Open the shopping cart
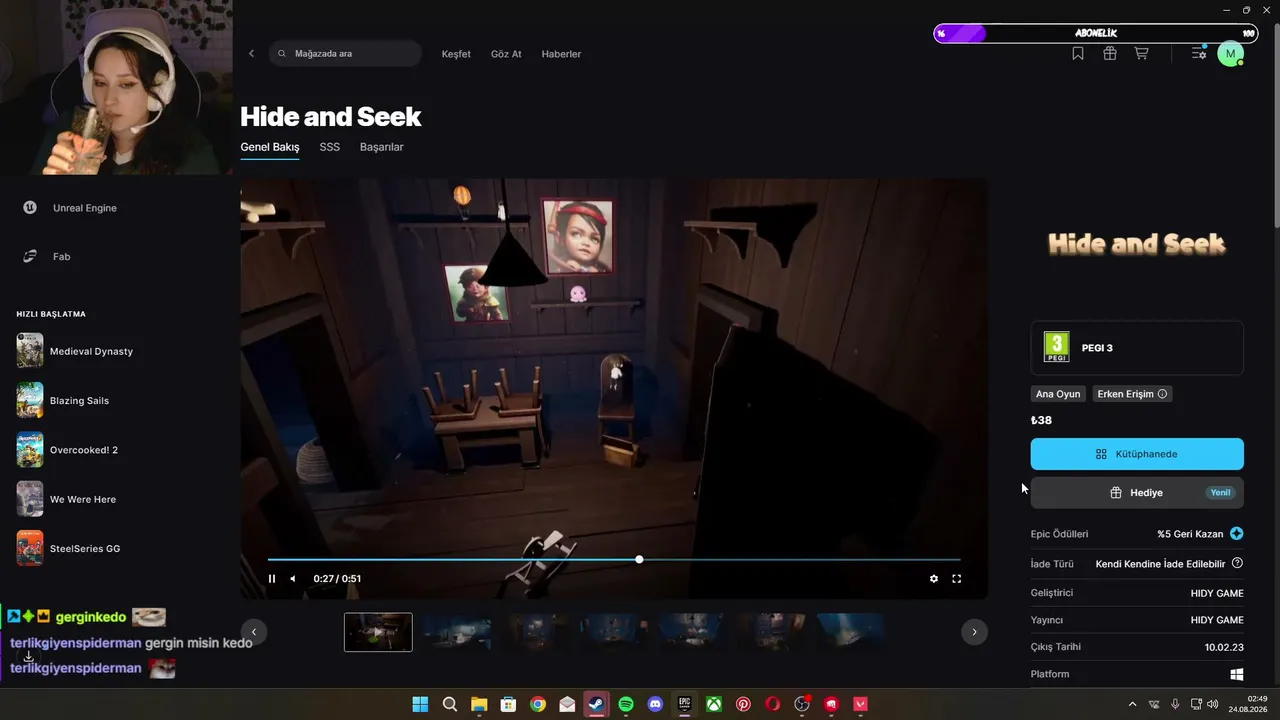 [1141, 54]
